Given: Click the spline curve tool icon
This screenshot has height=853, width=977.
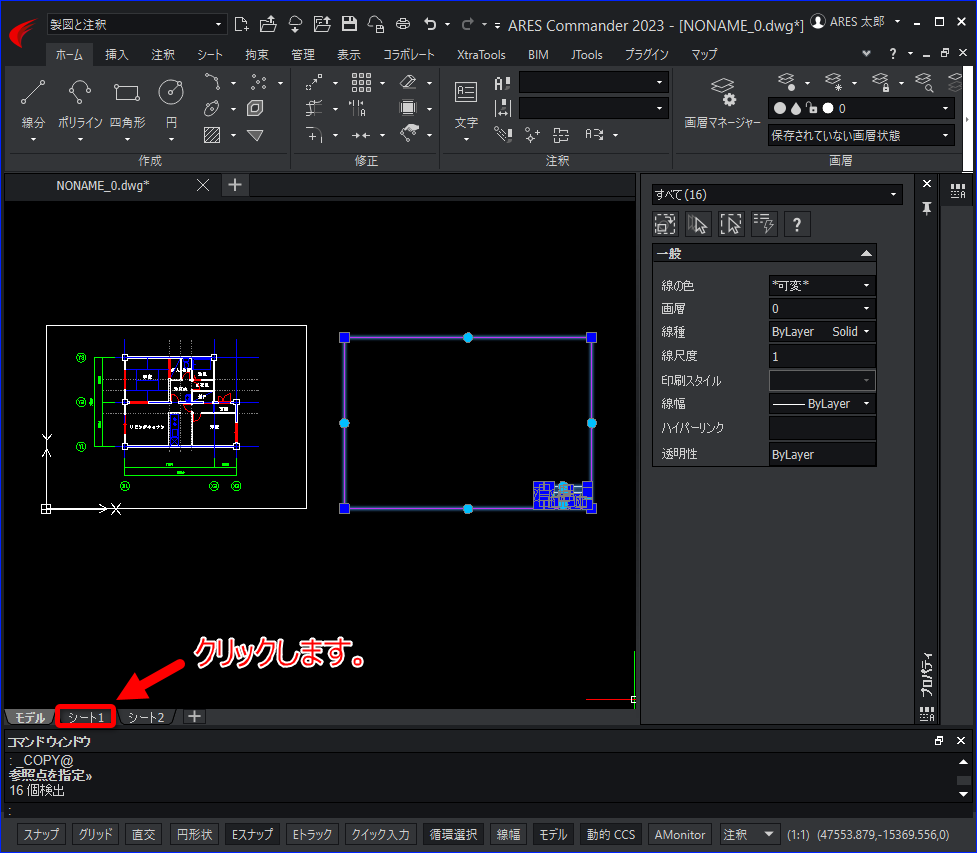Looking at the screenshot, I should [x=212, y=82].
